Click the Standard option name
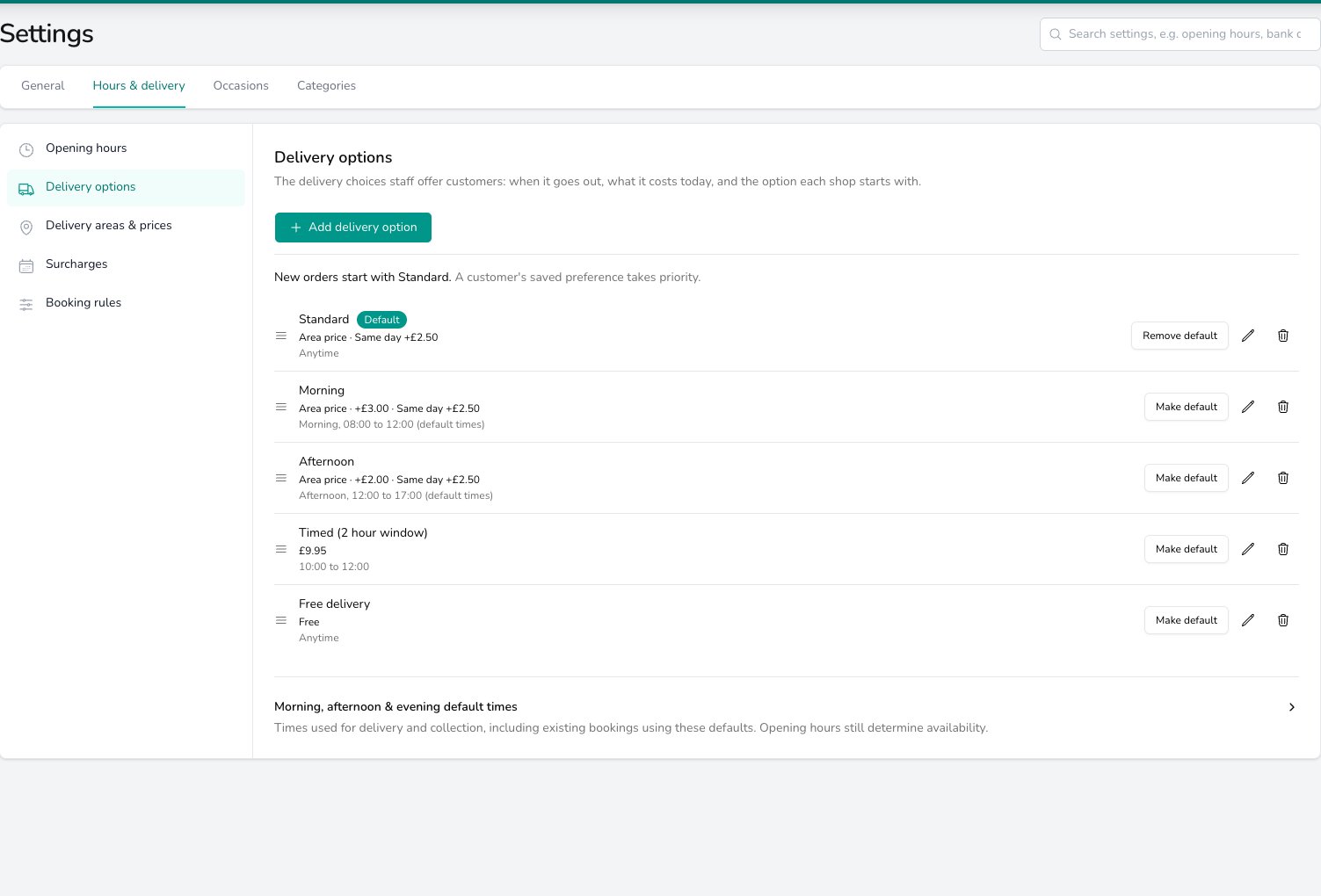This screenshot has width=1321, height=896. pyautogui.click(x=323, y=319)
